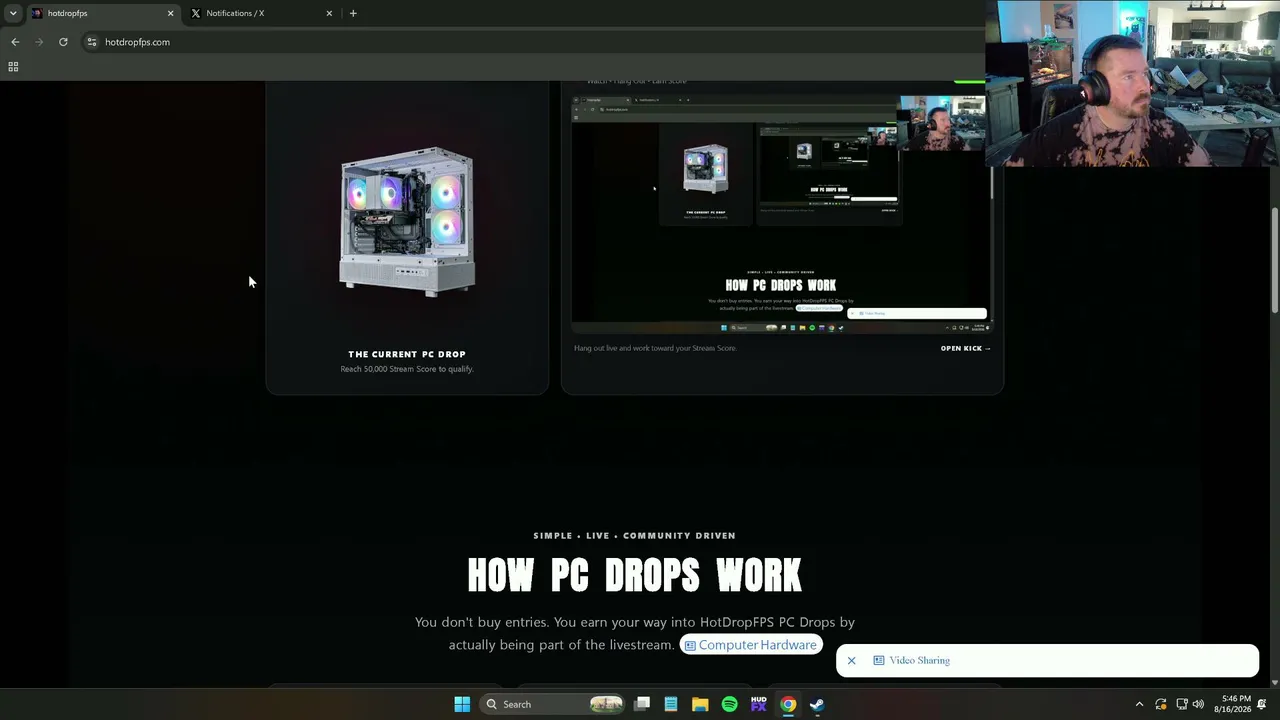This screenshot has width=1280, height=720.
Task: Click the HOW PC DROPS WORK heading
Action: [x=635, y=576]
